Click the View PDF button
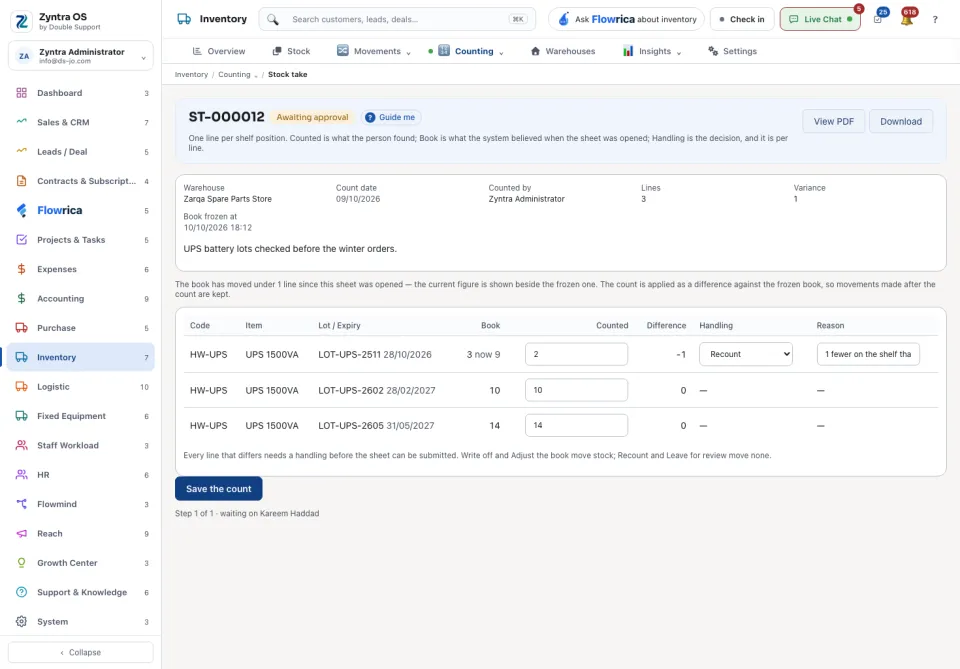 pyautogui.click(x=833, y=121)
